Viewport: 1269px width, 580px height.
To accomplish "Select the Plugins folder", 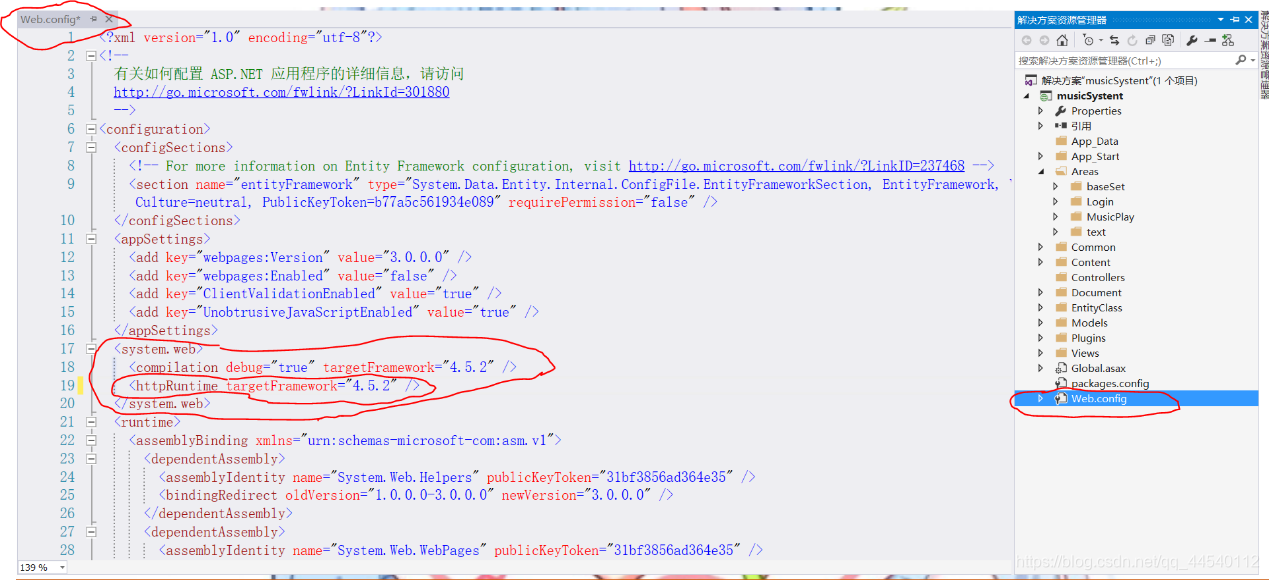I will click(x=1088, y=338).
